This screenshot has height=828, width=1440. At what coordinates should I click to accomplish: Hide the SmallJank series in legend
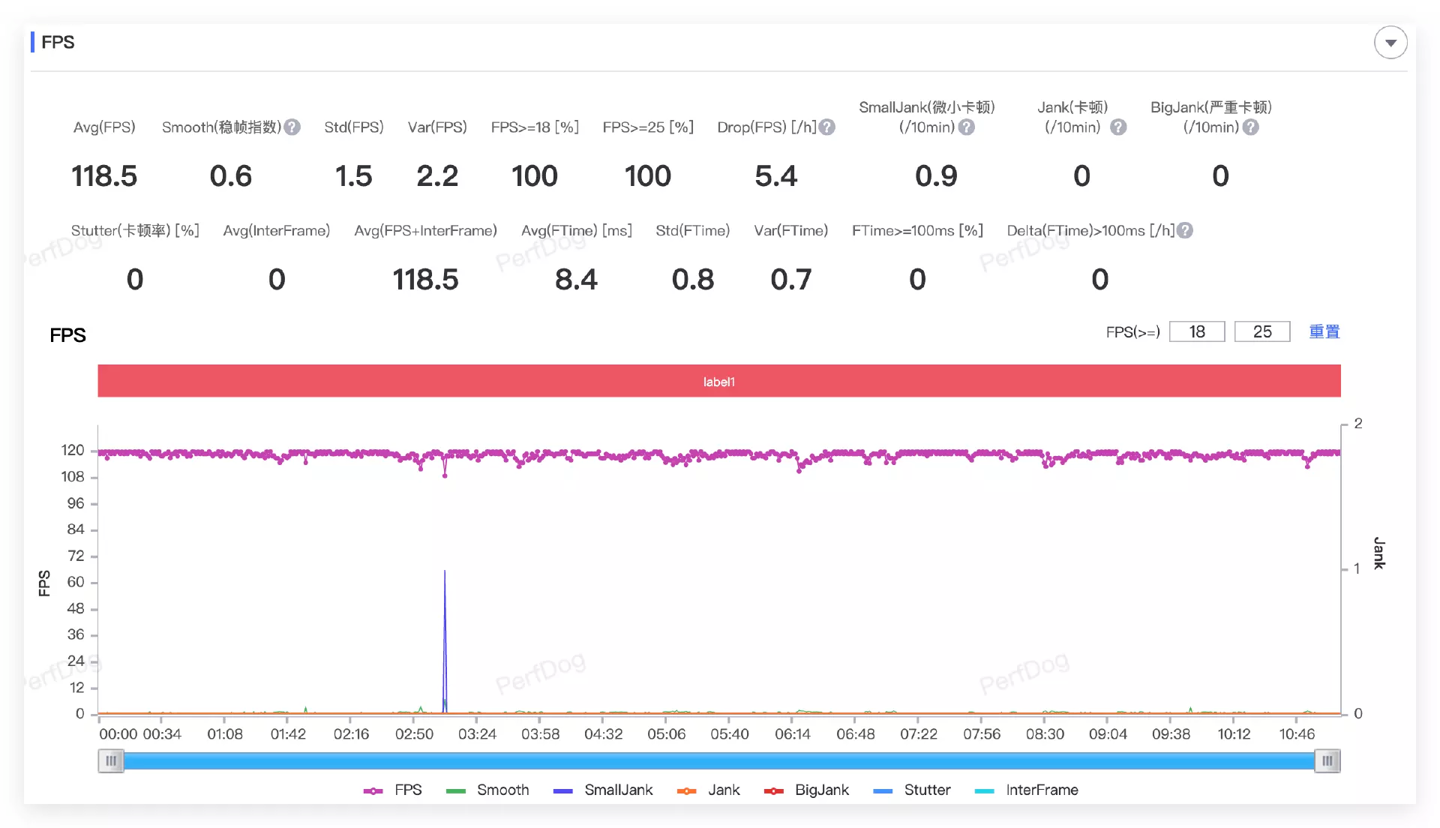click(602, 790)
